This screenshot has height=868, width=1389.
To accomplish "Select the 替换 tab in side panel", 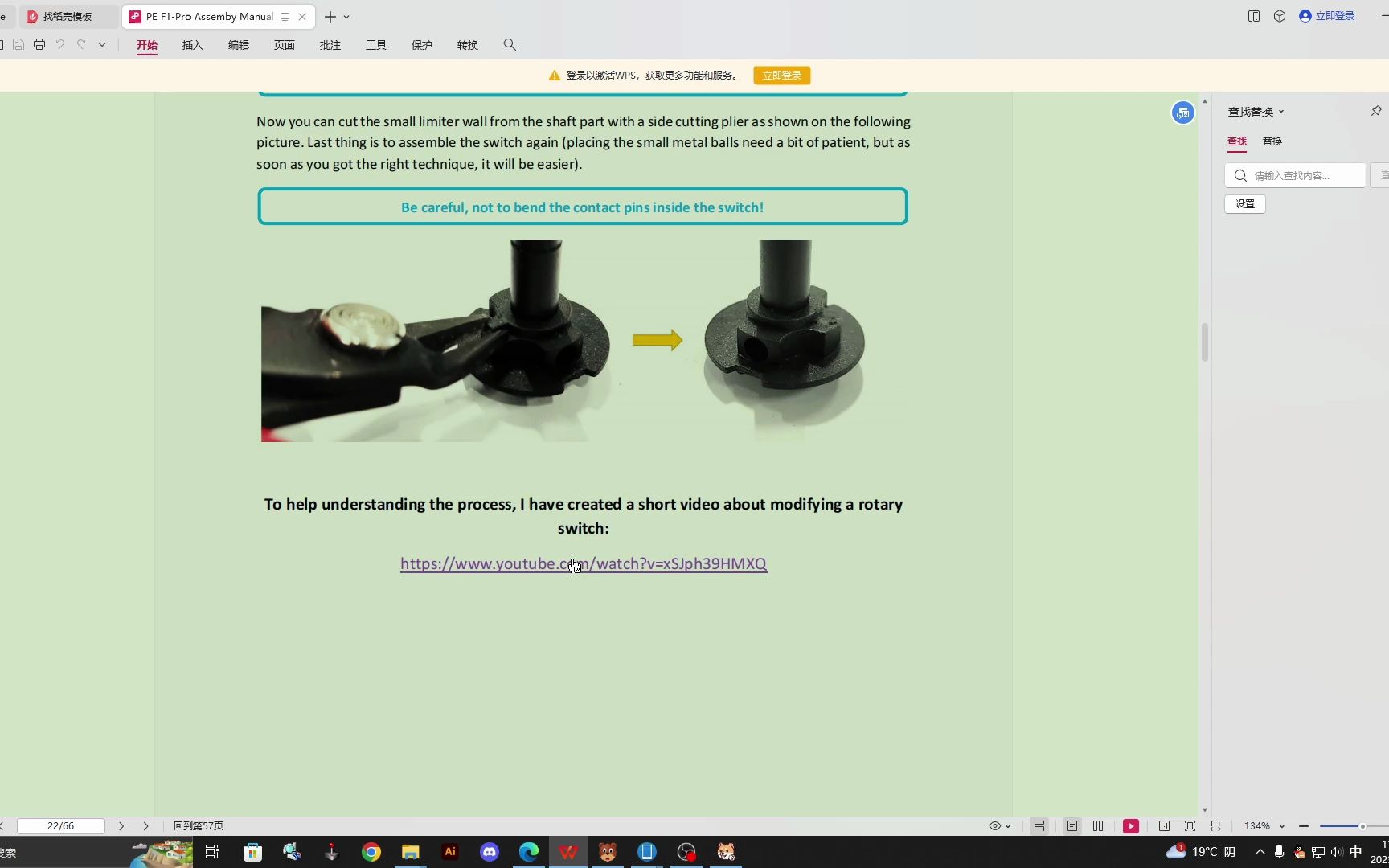I will (x=1272, y=141).
